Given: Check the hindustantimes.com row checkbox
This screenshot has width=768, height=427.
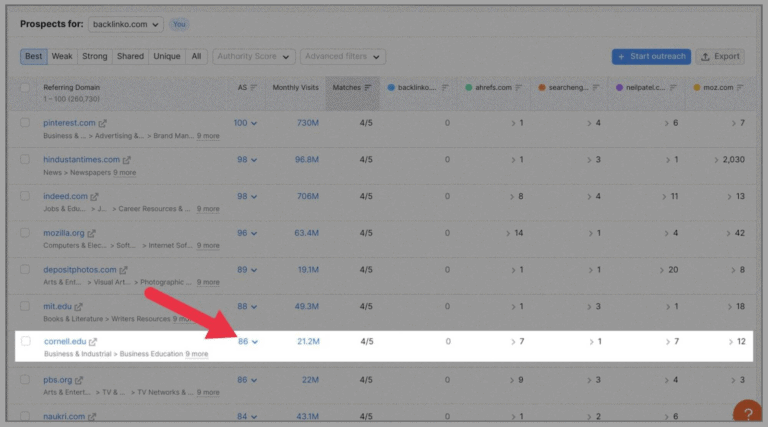Looking at the screenshot, I should (x=25, y=159).
